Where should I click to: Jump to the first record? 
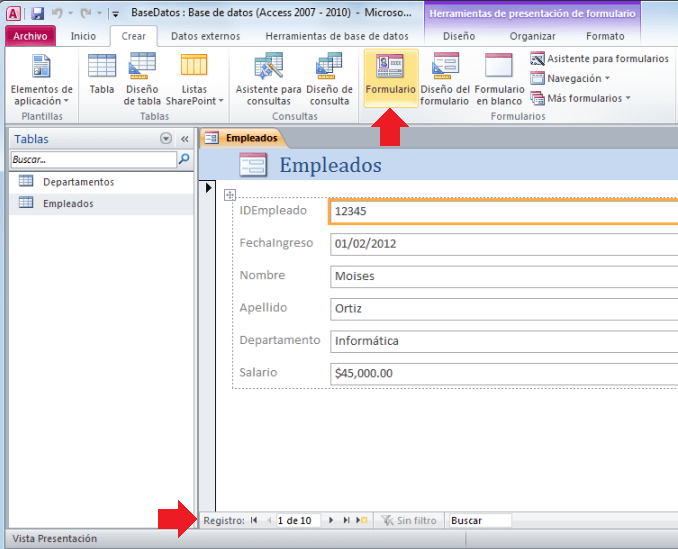click(254, 521)
